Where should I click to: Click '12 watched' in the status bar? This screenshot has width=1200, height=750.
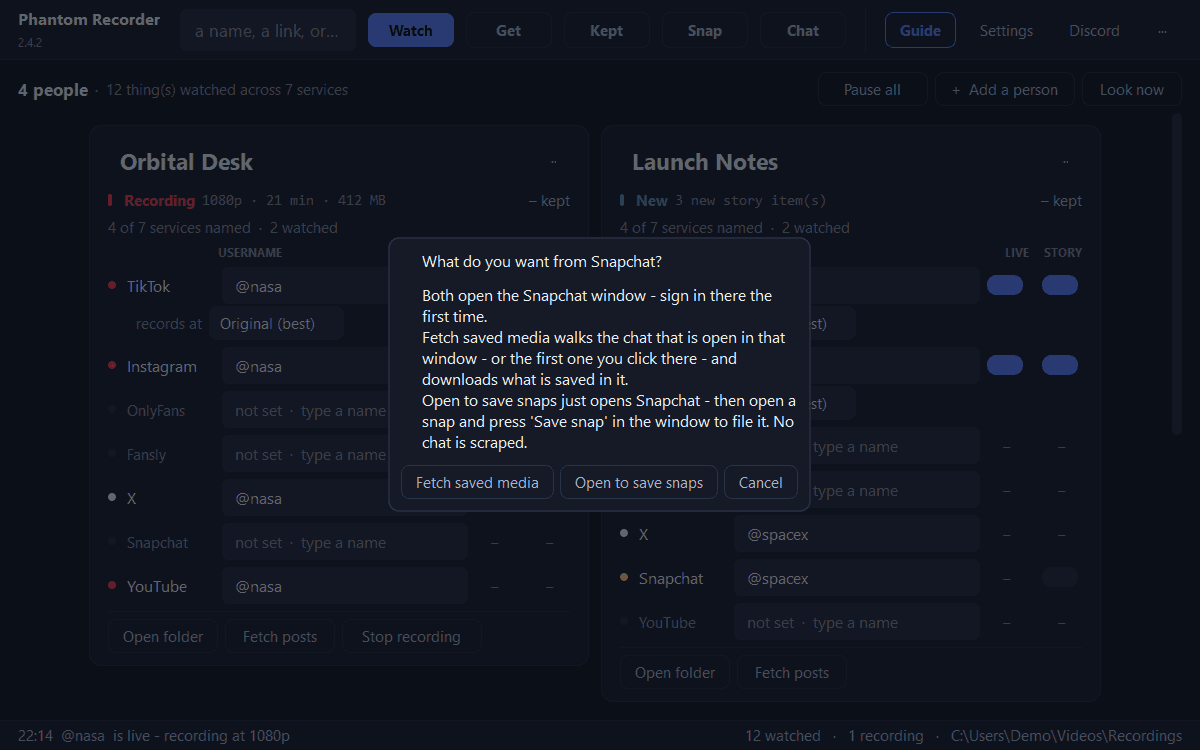(x=783, y=736)
